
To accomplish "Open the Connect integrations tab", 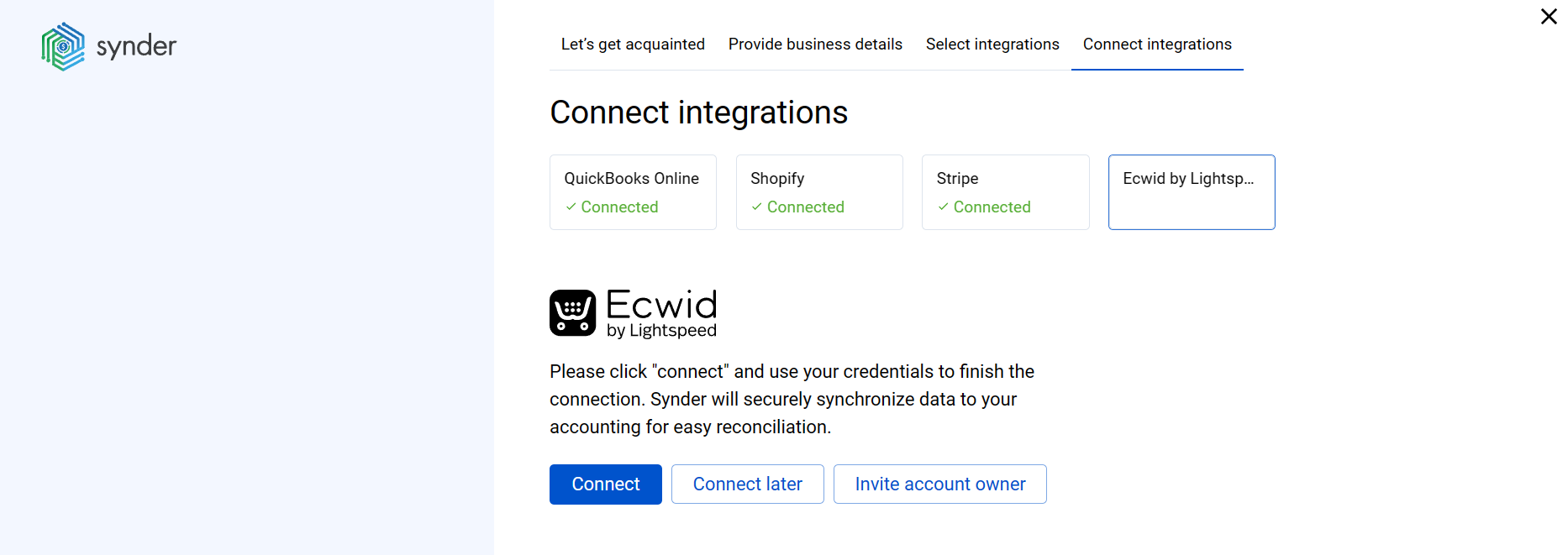I will tap(1157, 44).
